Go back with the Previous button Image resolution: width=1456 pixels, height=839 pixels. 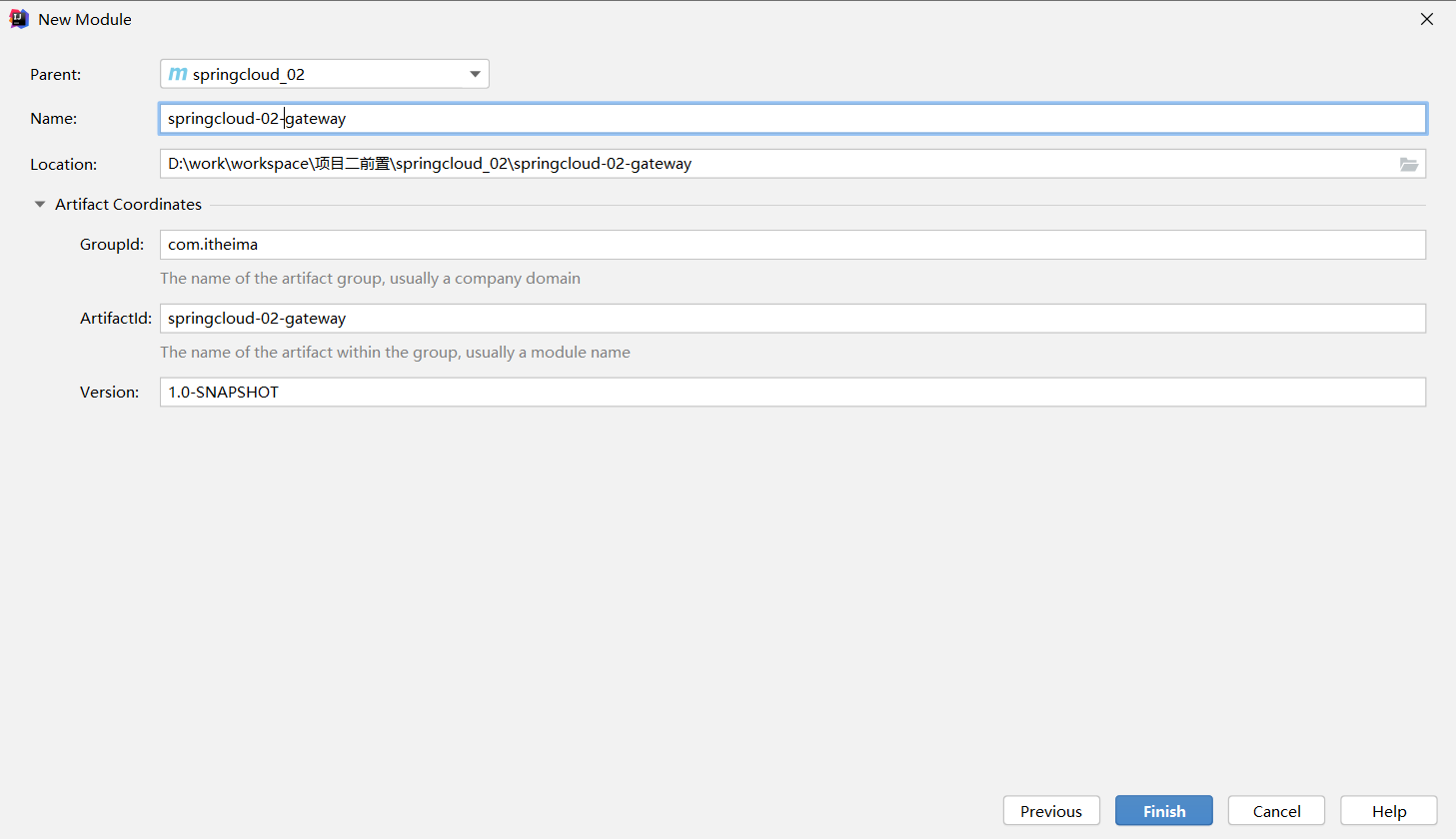click(1051, 811)
